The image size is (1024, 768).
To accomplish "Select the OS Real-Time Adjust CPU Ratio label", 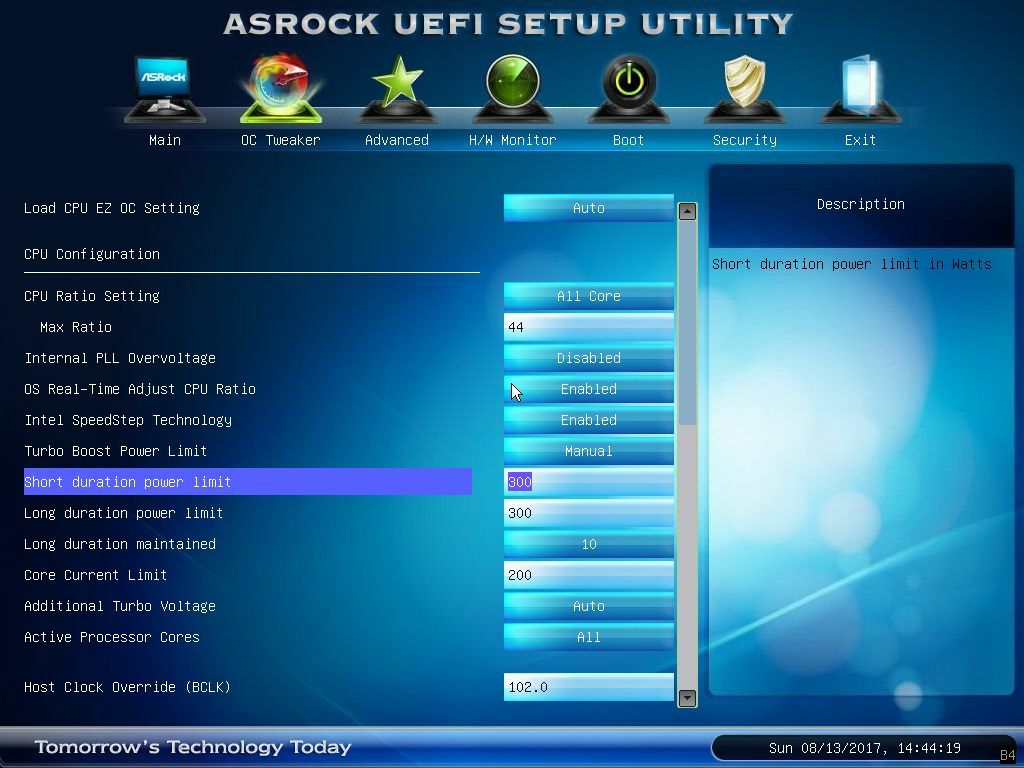I will 140,389.
